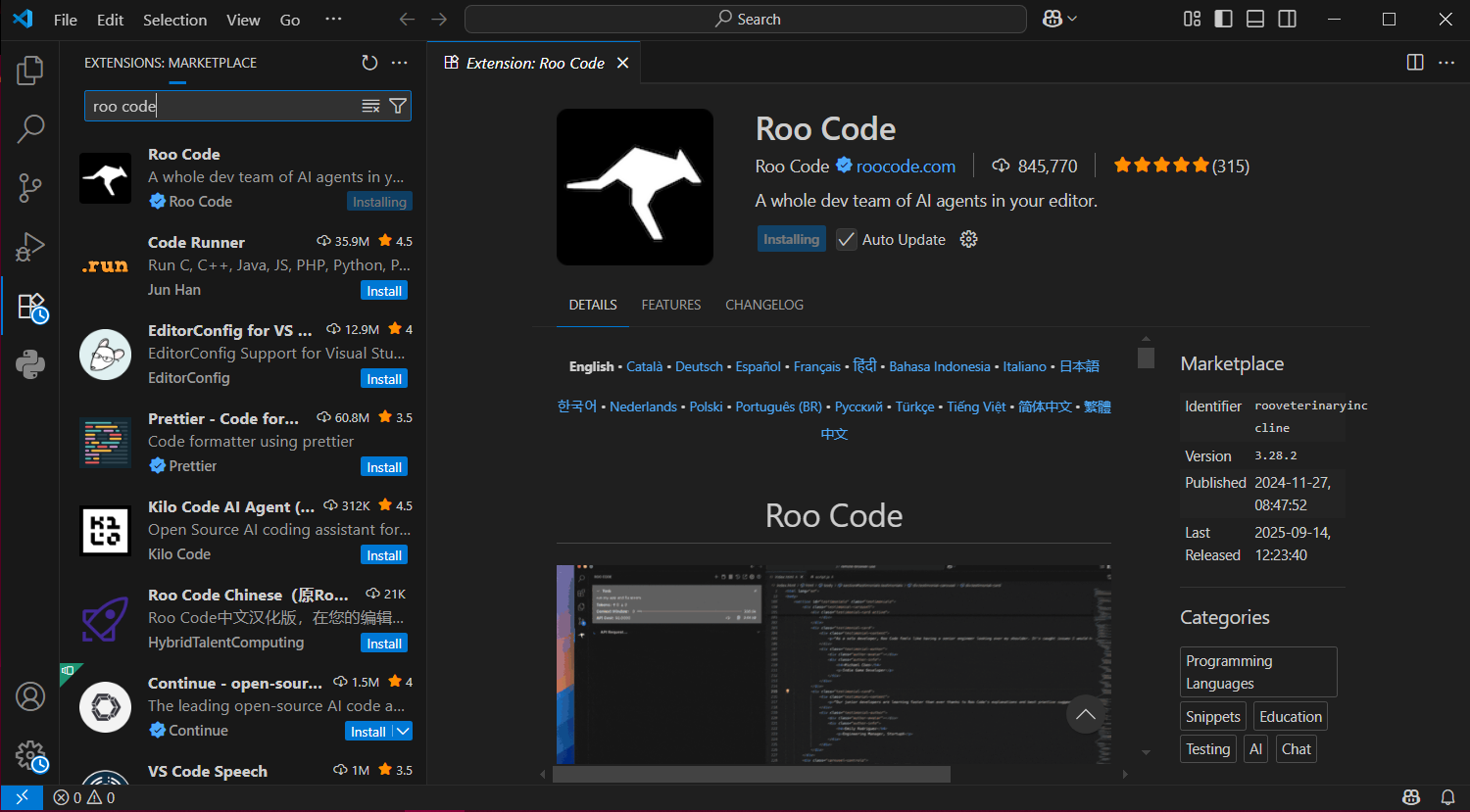The width and height of the screenshot is (1470, 812).
Task: Filter extensions using the funnel icon
Action: coord(398,106)
